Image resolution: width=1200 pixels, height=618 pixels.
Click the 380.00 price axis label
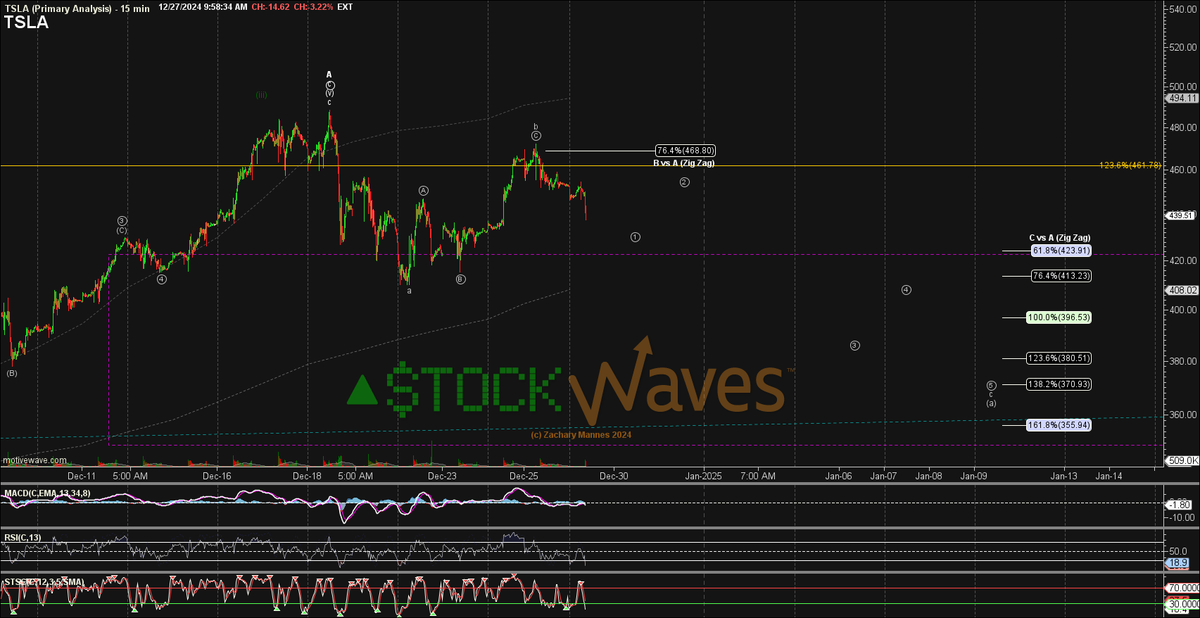[x=1182, y=361]
